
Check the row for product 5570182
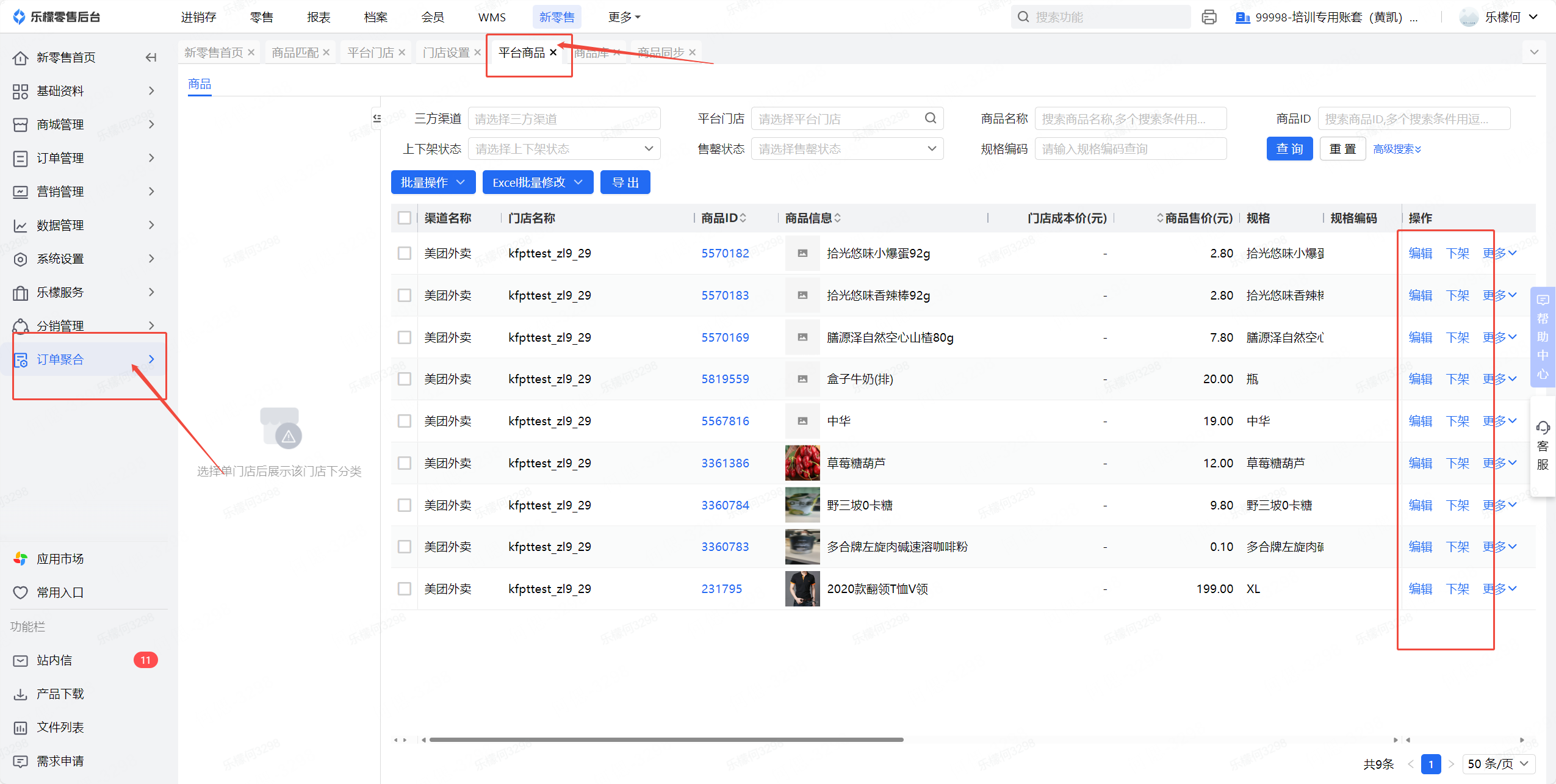(404, 253)
